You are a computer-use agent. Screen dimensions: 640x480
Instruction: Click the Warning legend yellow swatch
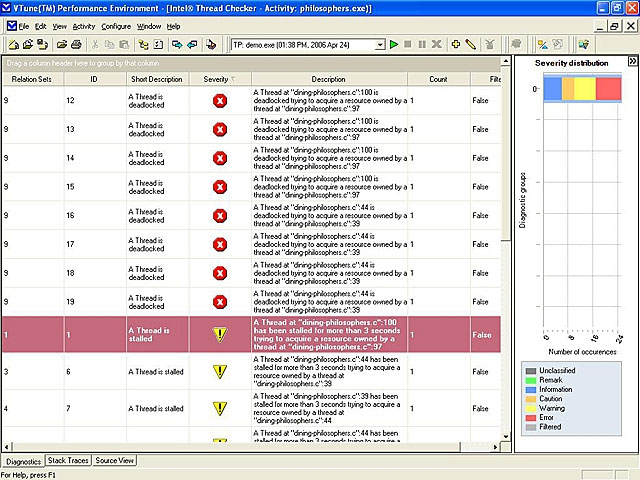click(x=531, y=408)
